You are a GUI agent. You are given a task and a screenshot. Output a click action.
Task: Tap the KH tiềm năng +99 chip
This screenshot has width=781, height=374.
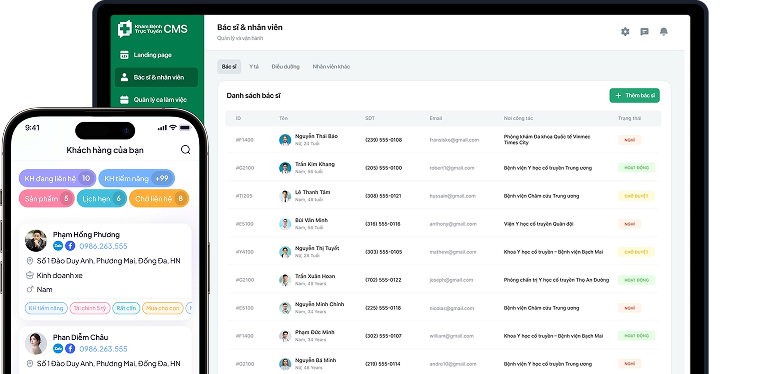coord(136,178)
